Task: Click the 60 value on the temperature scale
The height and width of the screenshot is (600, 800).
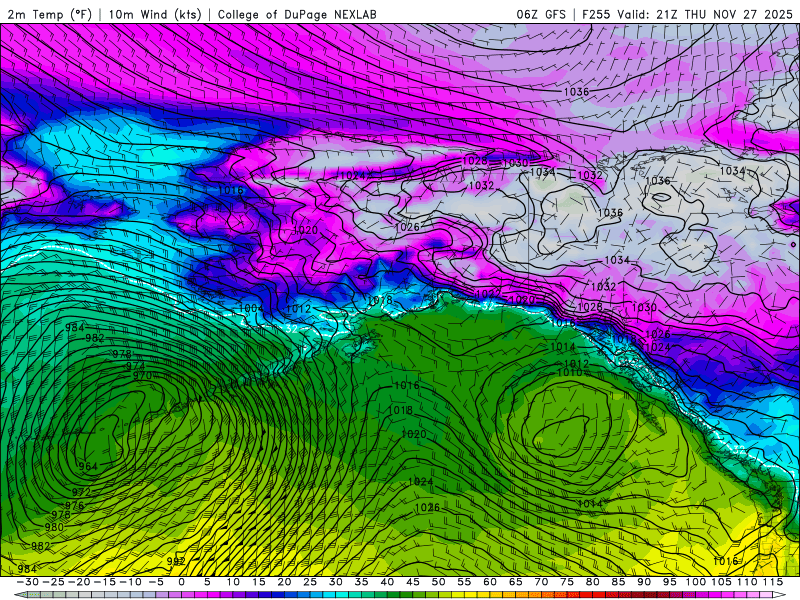Action: pyautogui.click(x=489, y=582)
